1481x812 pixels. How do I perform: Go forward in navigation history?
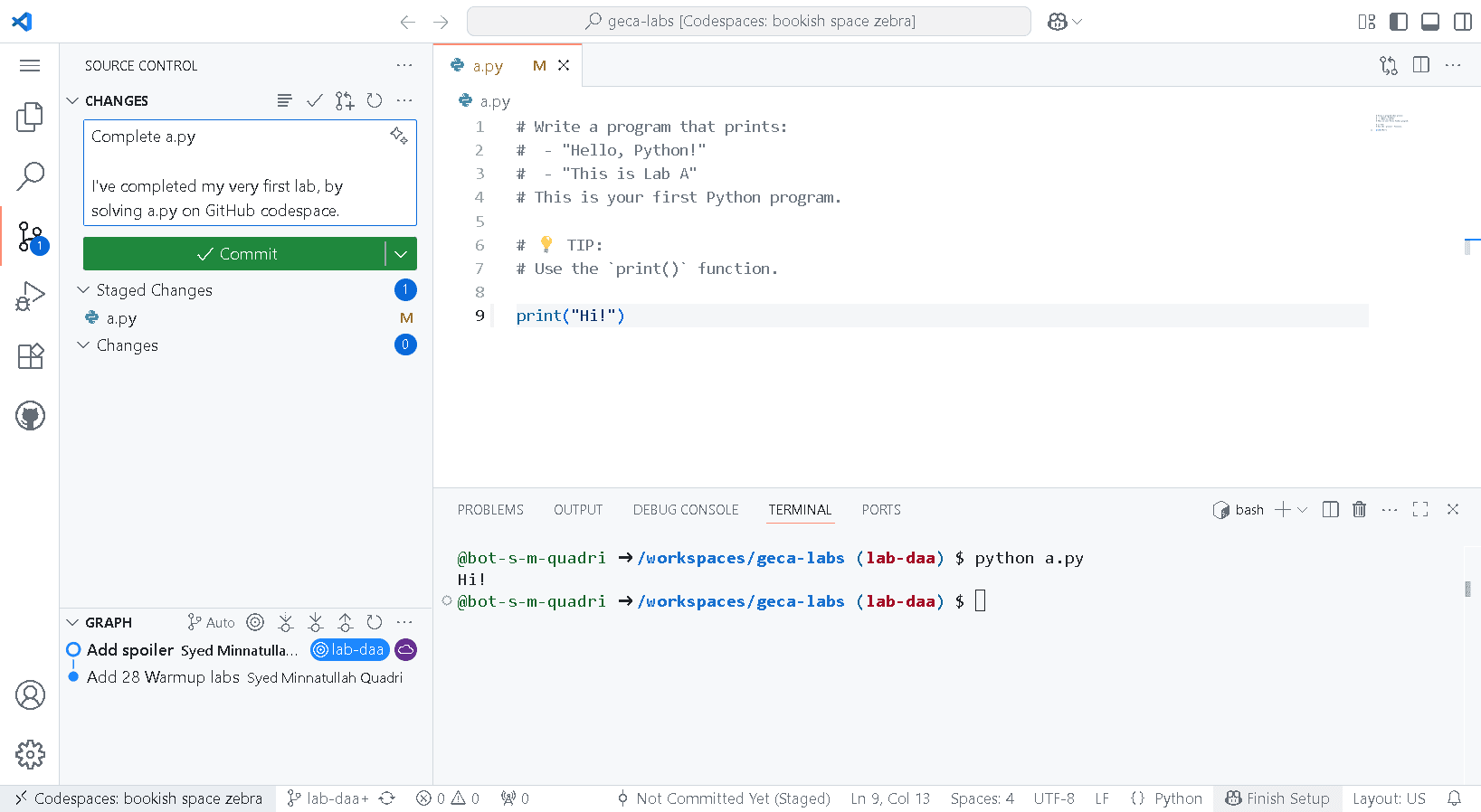coord(441,22)
